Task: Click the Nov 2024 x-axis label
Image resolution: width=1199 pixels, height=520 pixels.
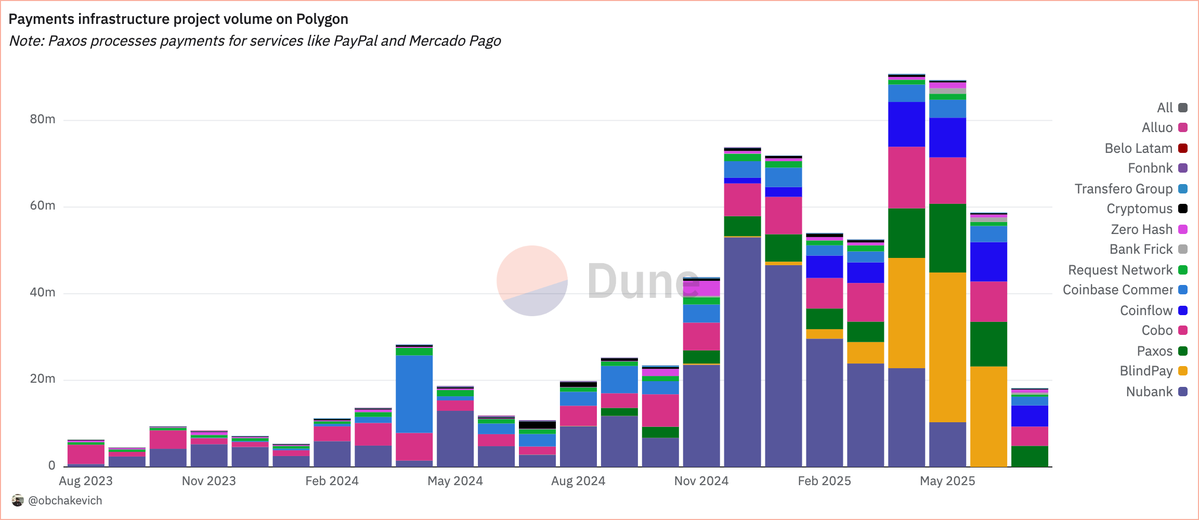Action: [703, 481]
